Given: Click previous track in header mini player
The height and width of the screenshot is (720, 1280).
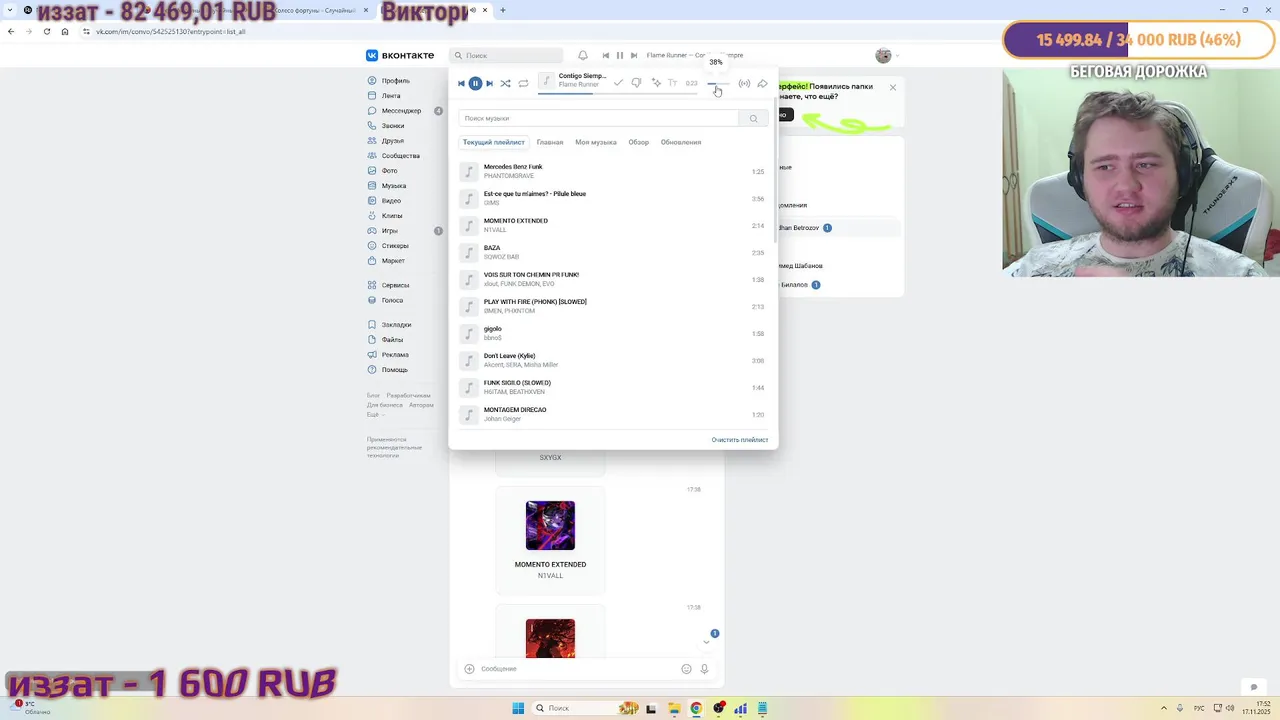Looking at the screenshot, I should coord(605,55).
